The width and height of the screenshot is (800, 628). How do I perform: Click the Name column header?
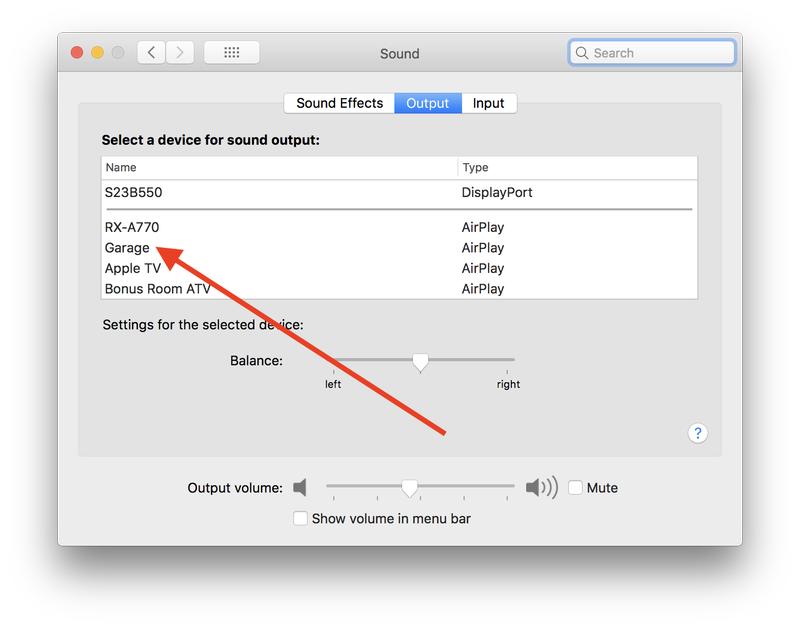[280, 167]
